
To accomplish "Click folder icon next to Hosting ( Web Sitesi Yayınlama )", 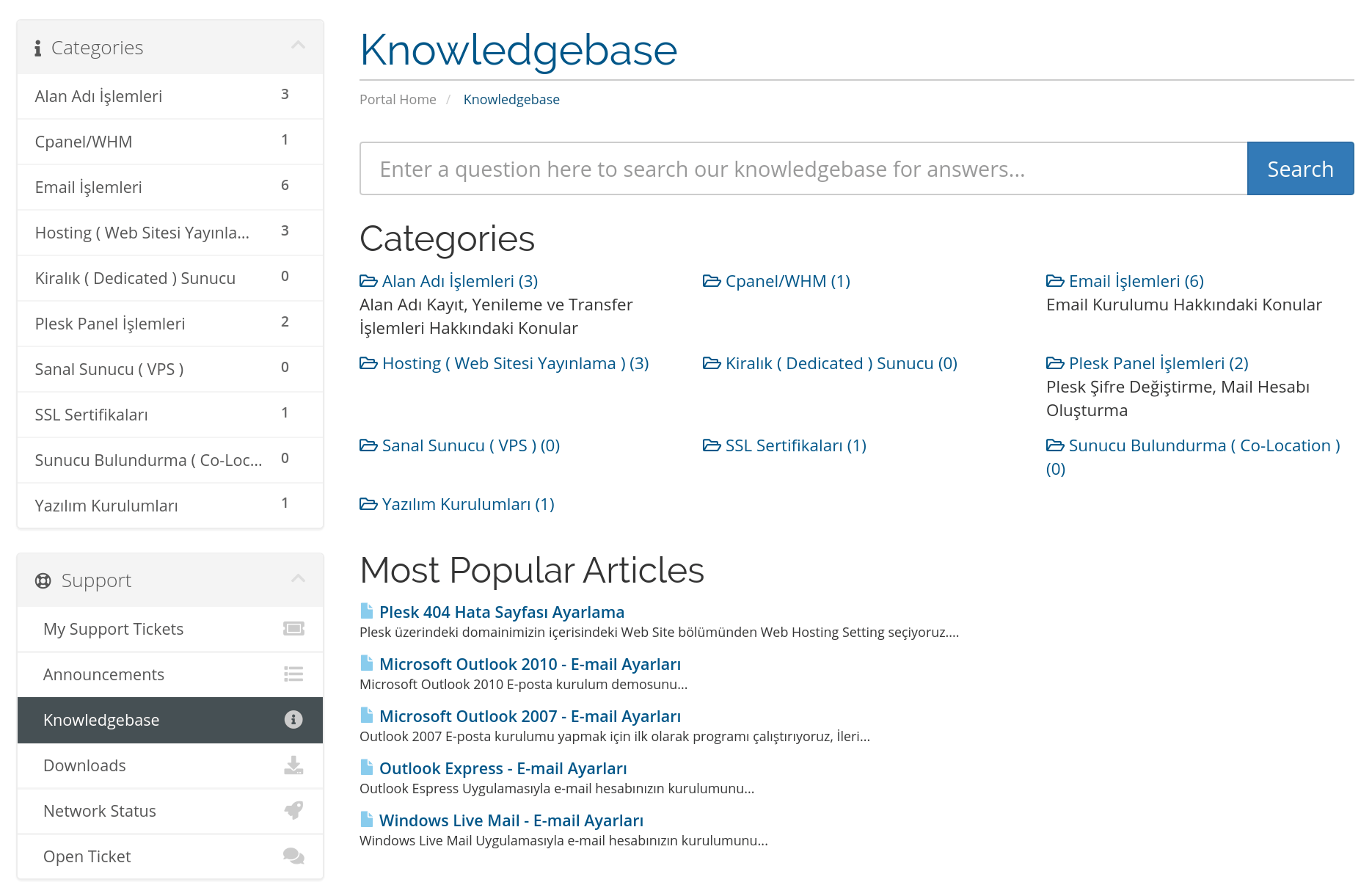I will click(368, 363).
